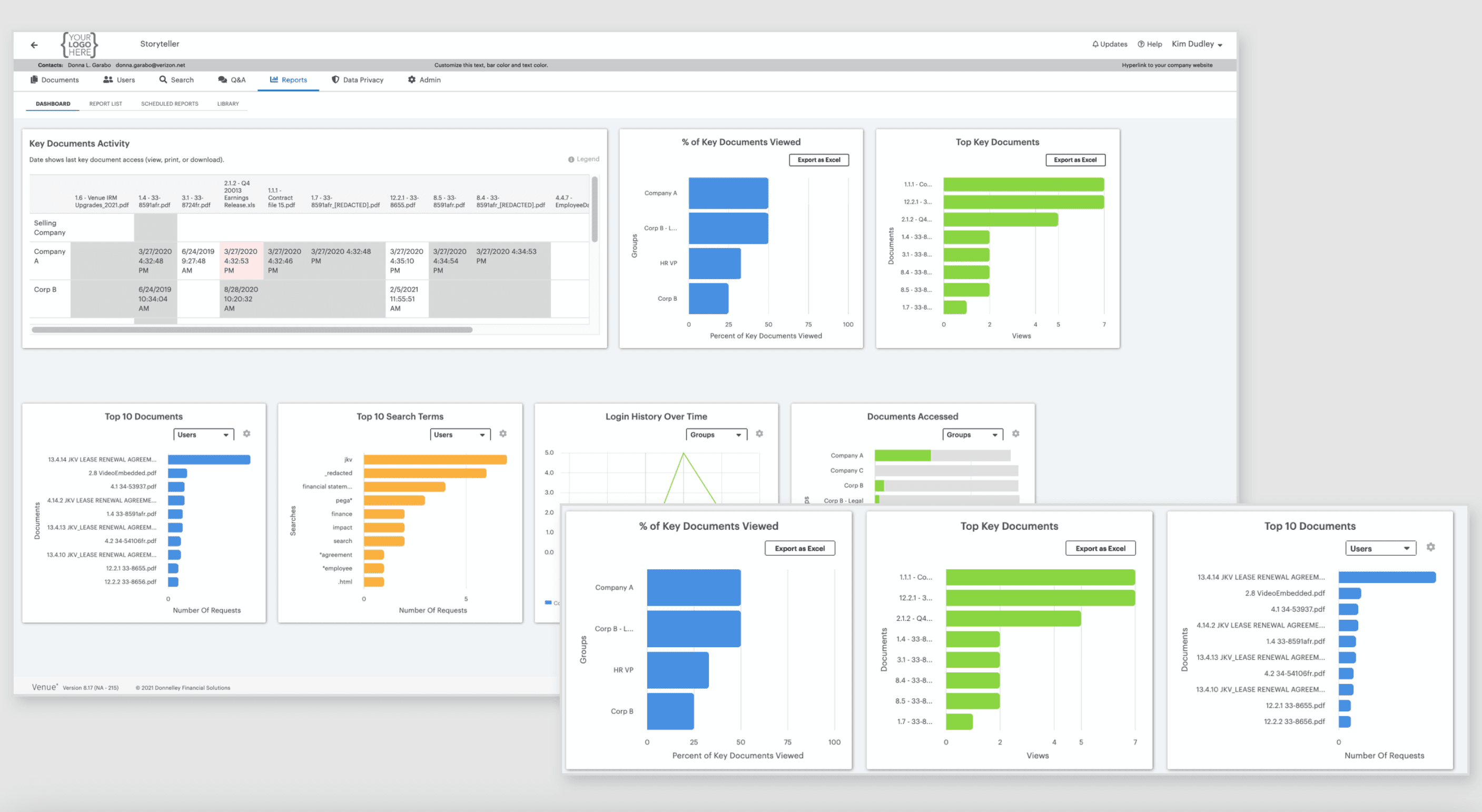Open settings gear on Login History widget
This screenshot has height=812, width=1482.
(759, 433)
